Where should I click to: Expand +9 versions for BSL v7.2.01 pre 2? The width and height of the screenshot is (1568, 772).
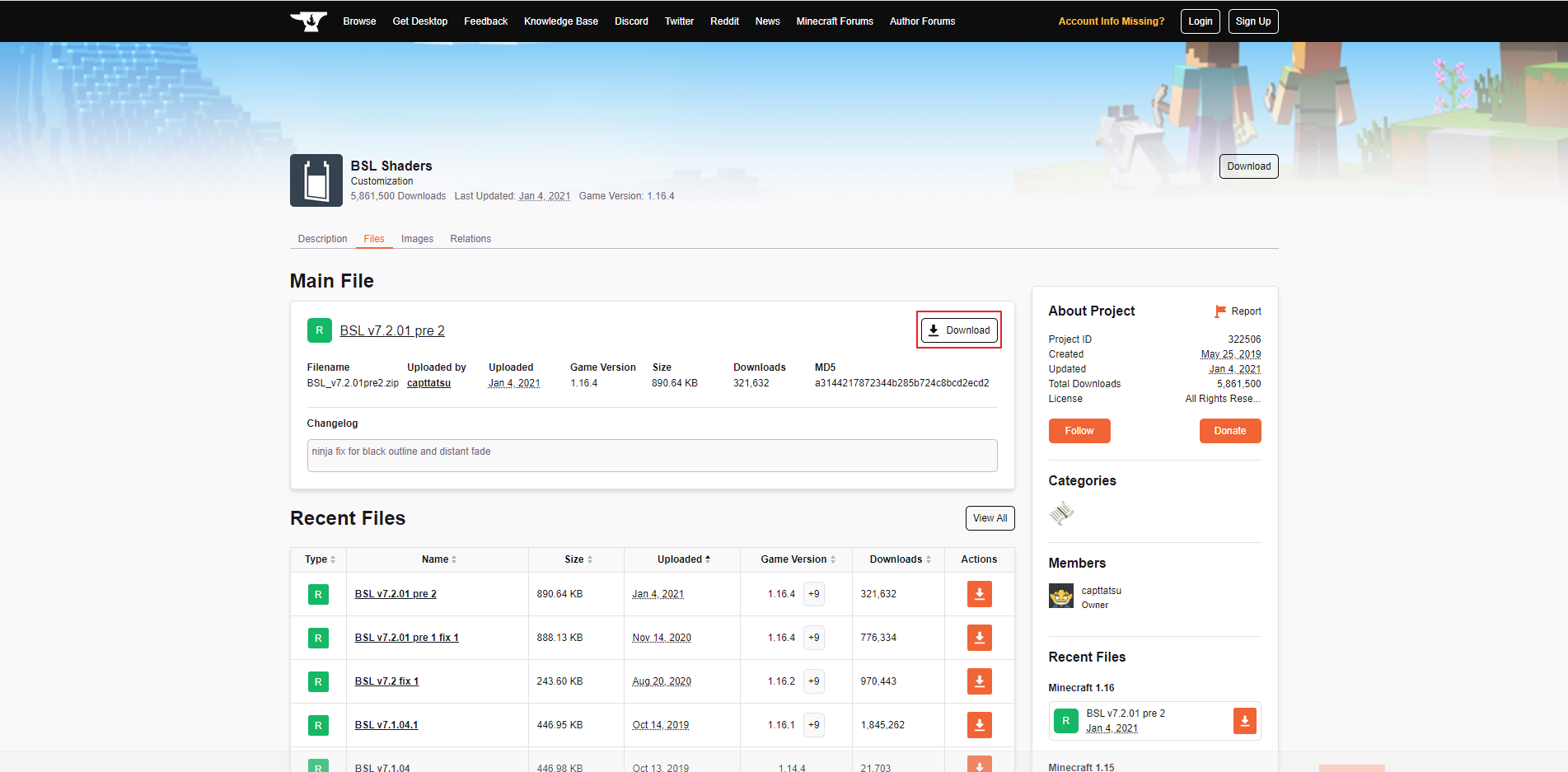pyautogui.click(x=814, y=594)
